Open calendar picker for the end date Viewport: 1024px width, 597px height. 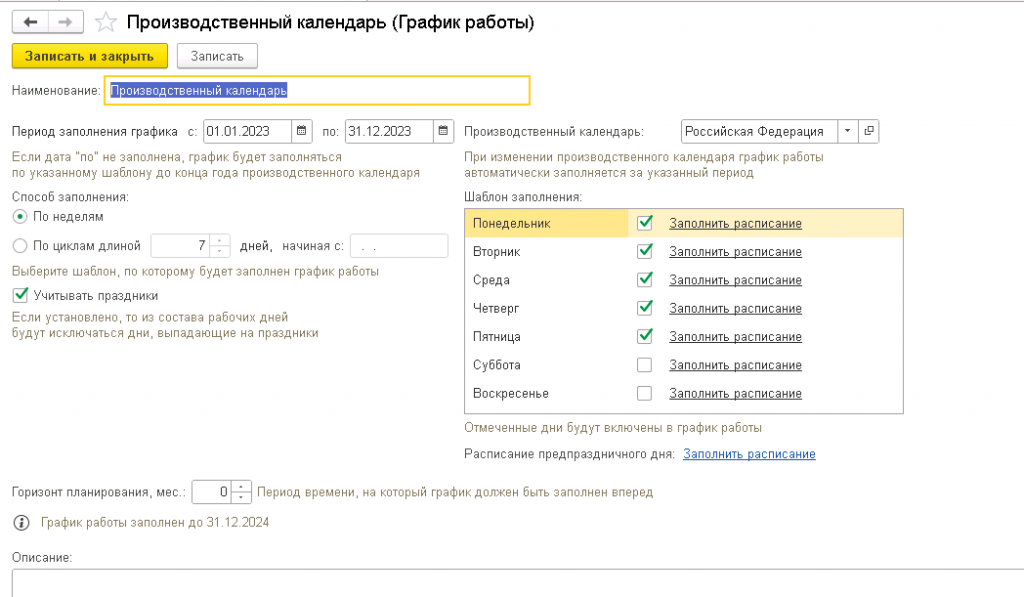[444, 131]
